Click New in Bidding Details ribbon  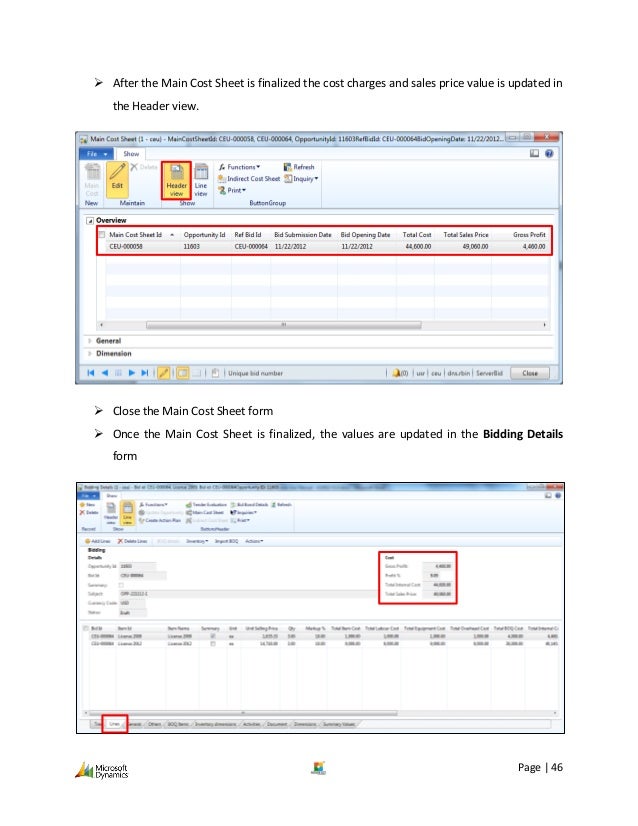pos(87,505)
